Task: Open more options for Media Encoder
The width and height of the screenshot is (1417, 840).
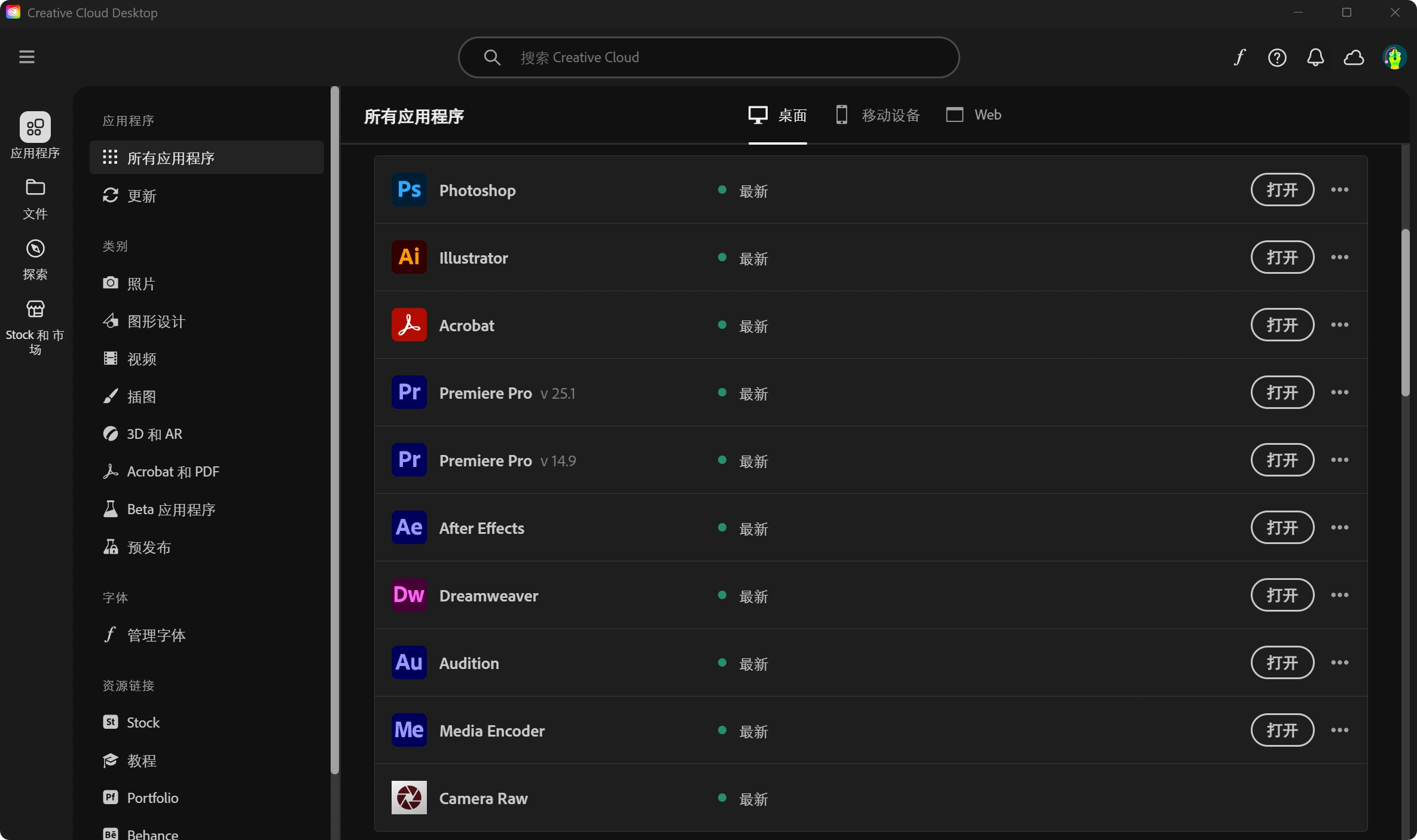Action: coord(1340,730)
